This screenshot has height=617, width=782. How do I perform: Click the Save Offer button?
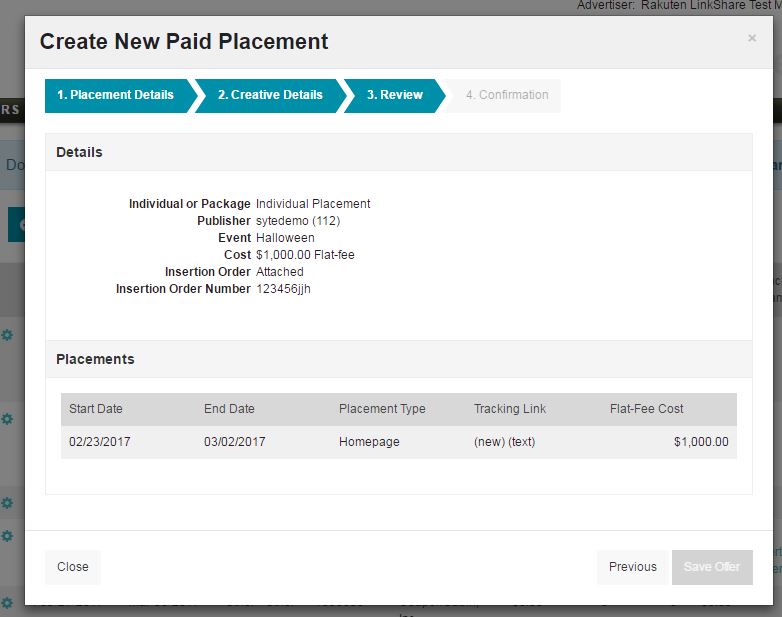[712, 567]
